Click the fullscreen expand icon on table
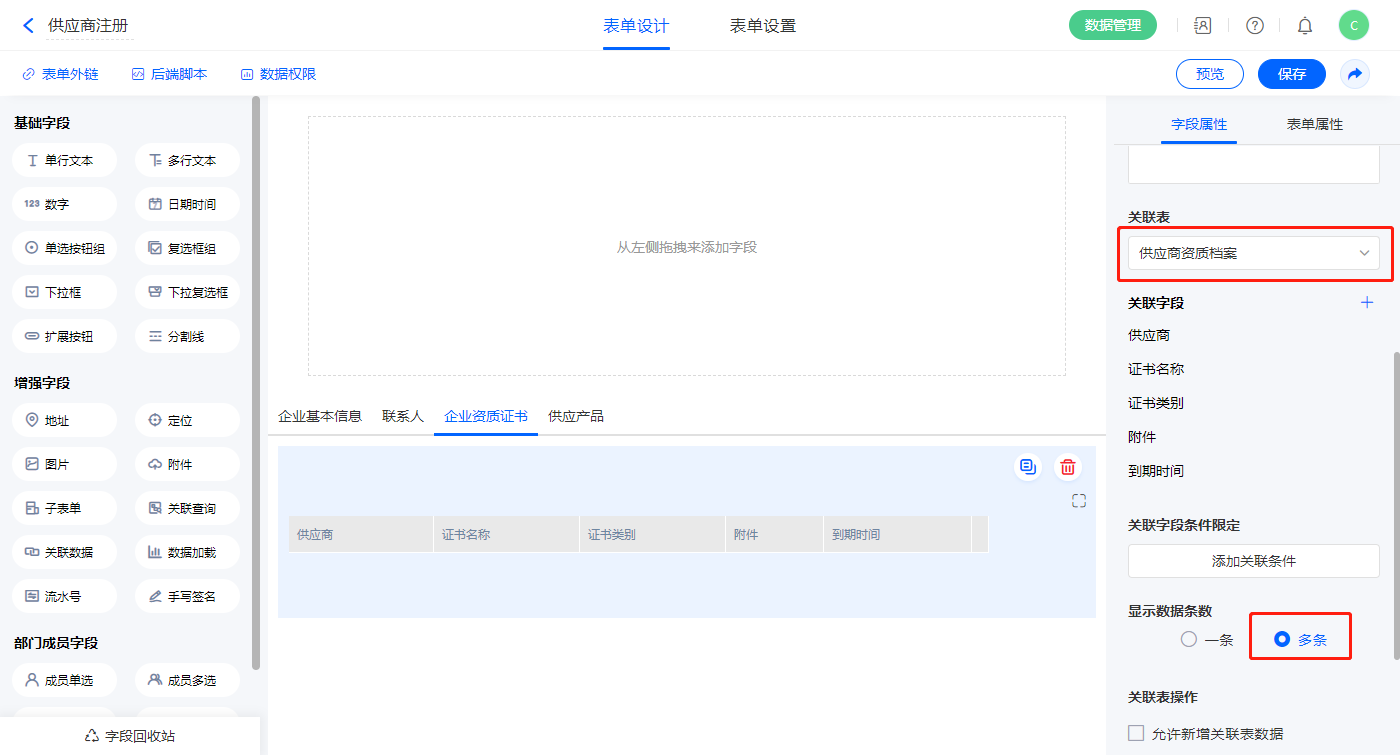Viewport: 1400px width, 755px height. (x=1078, y=501)
